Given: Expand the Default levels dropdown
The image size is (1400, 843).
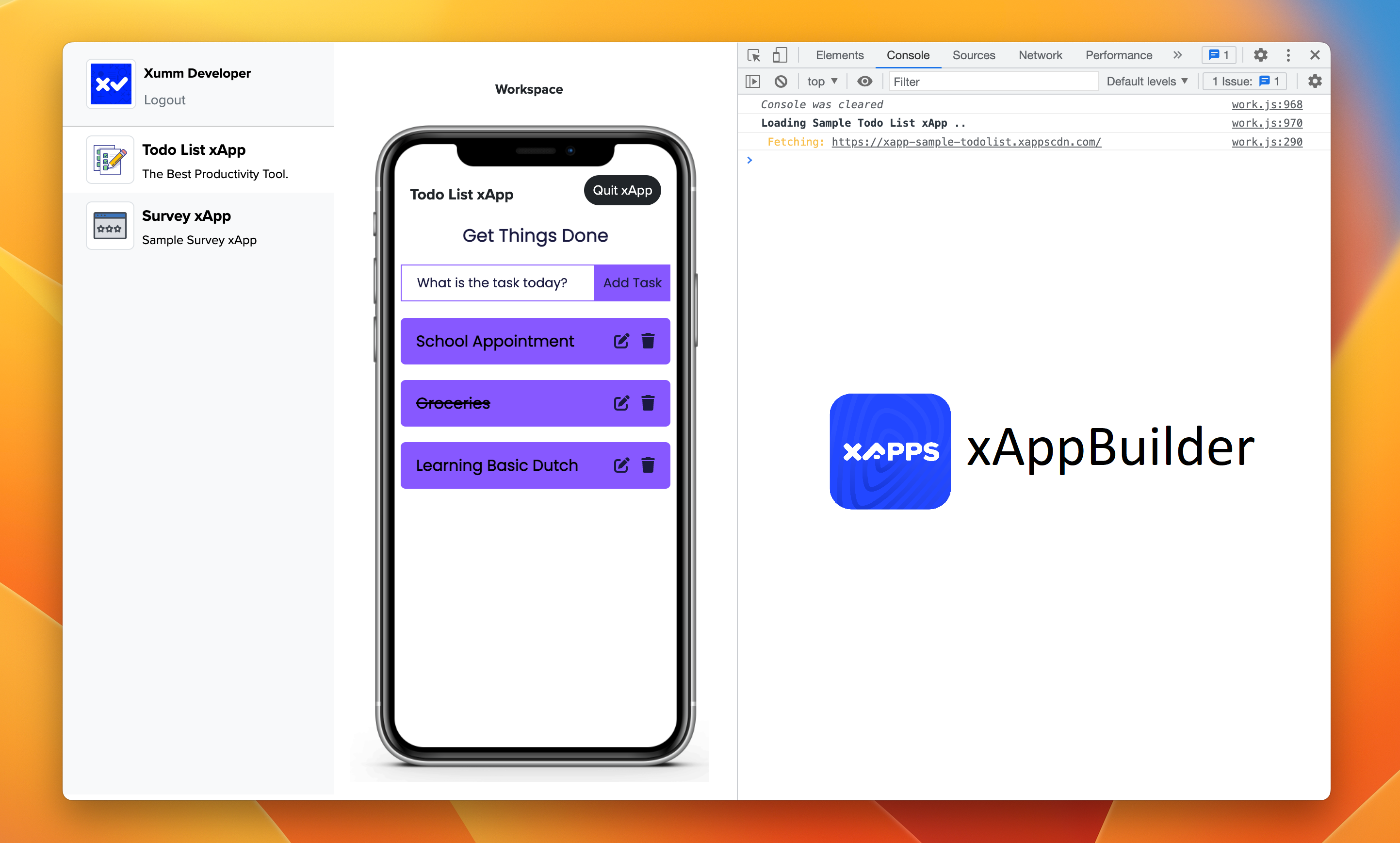Looking at the screenshot, I should (1146, 81).
